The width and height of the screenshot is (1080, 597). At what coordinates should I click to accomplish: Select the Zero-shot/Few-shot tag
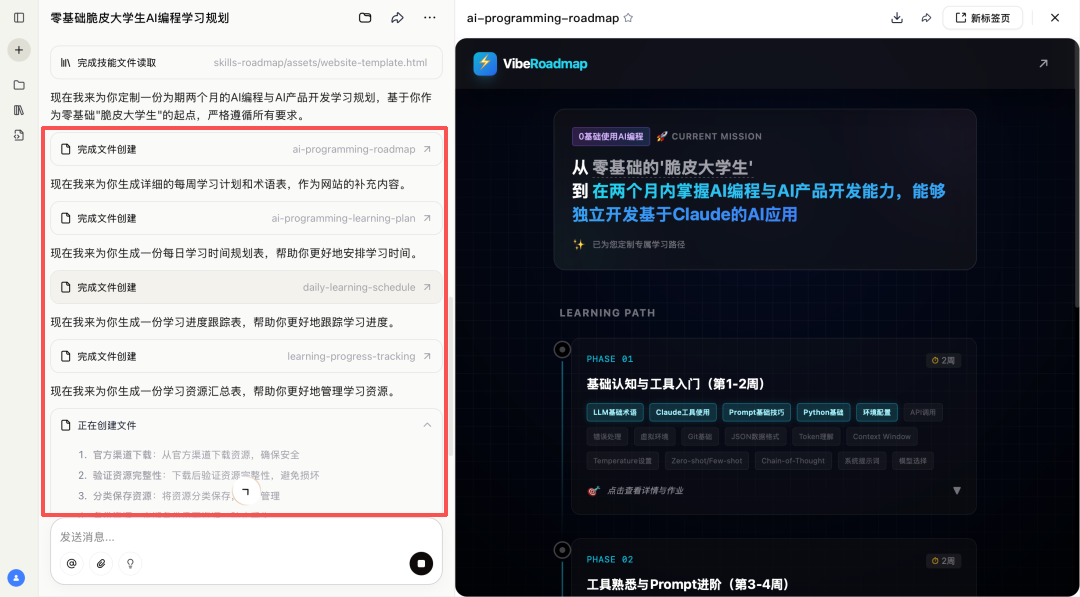707,461
